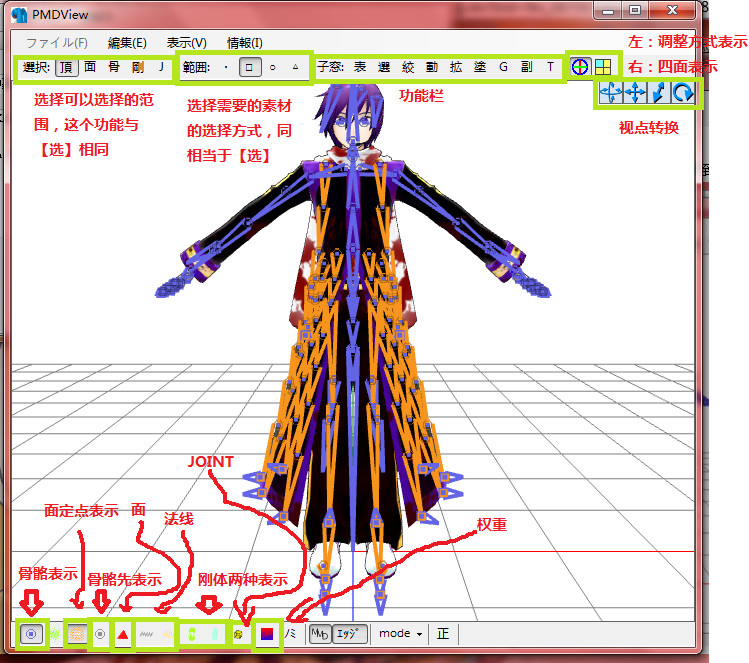Image resolution: width=749 pixels, height=663 pixels.
Task: Click the diagonal arrow zoom view icon
Action: coord(659,93)
